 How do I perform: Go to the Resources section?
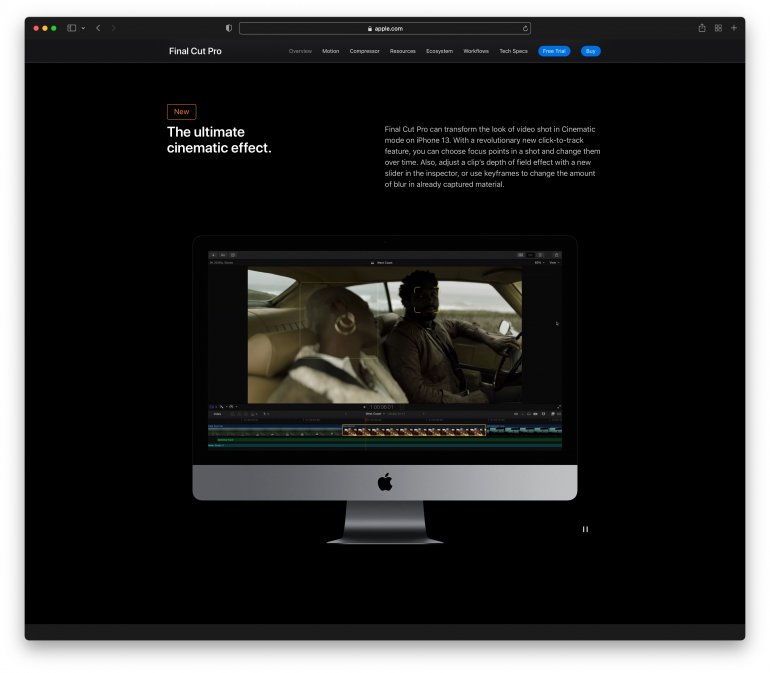[402, 51]
